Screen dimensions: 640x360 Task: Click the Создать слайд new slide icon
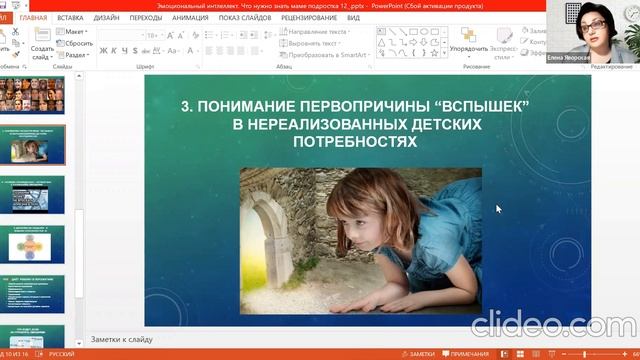[42, 35]
